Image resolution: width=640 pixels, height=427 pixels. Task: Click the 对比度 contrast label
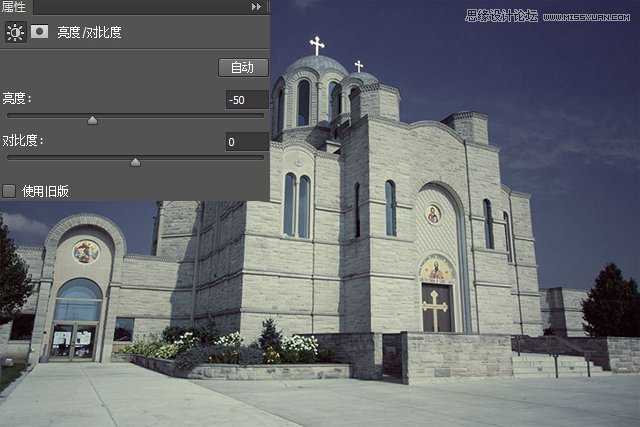pyautogui.click(x=22, y=140)
